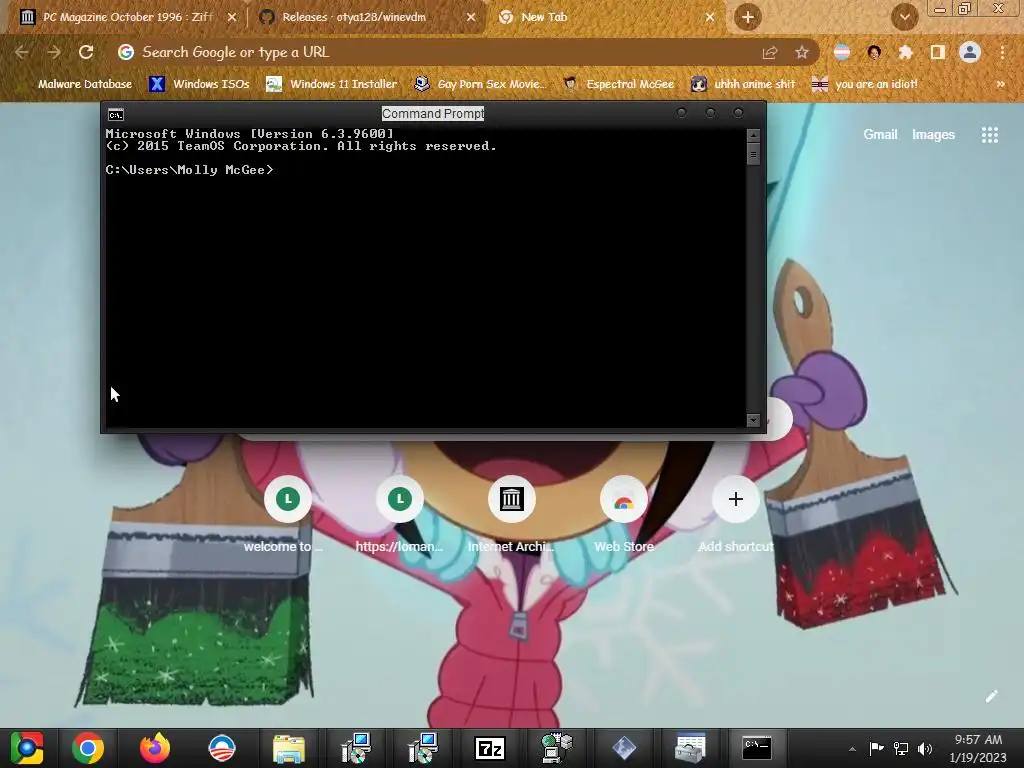Launch Google Chrome from the taskbar

coord(88,748)
